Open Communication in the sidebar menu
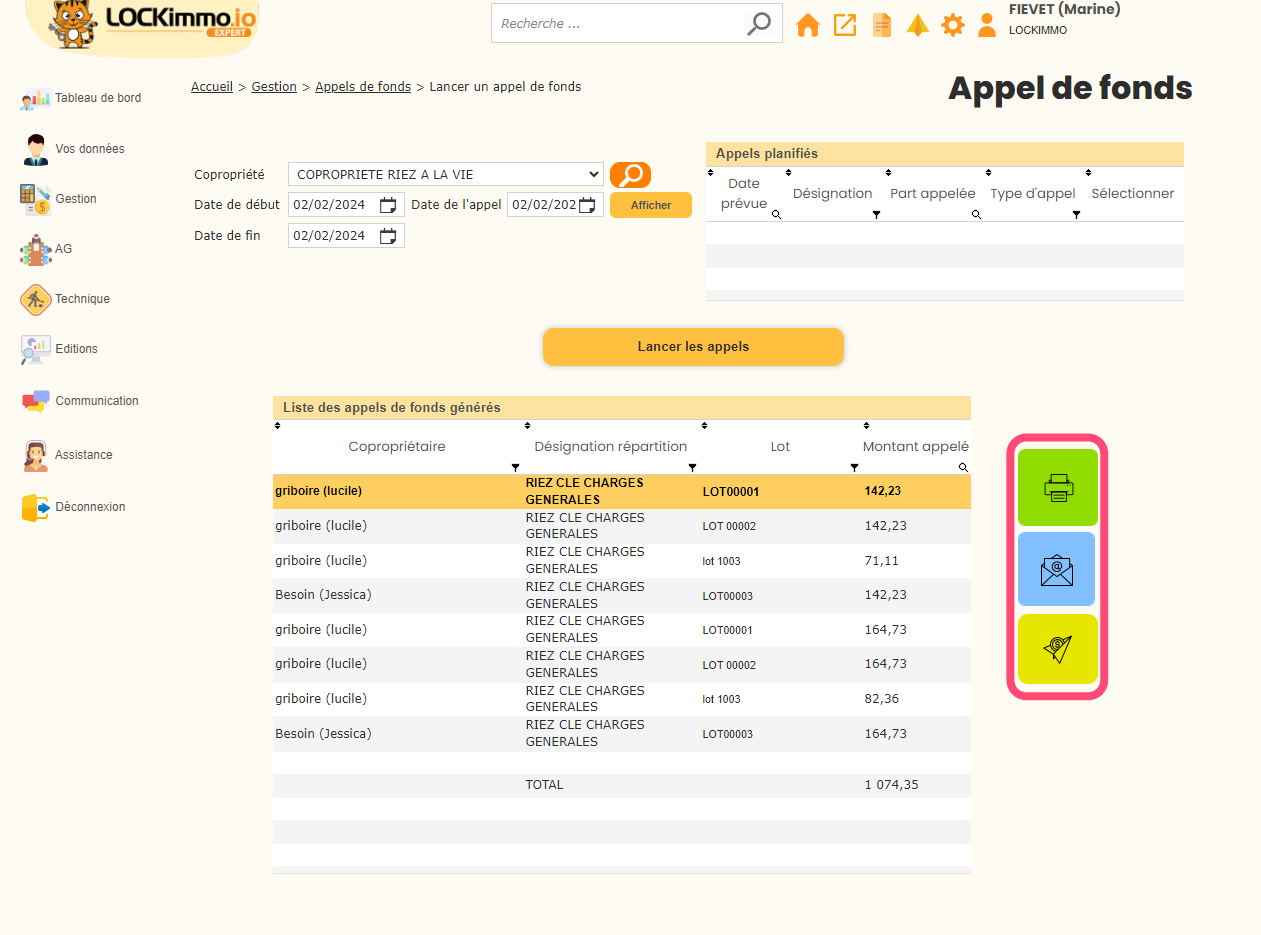 coord(96,401)
